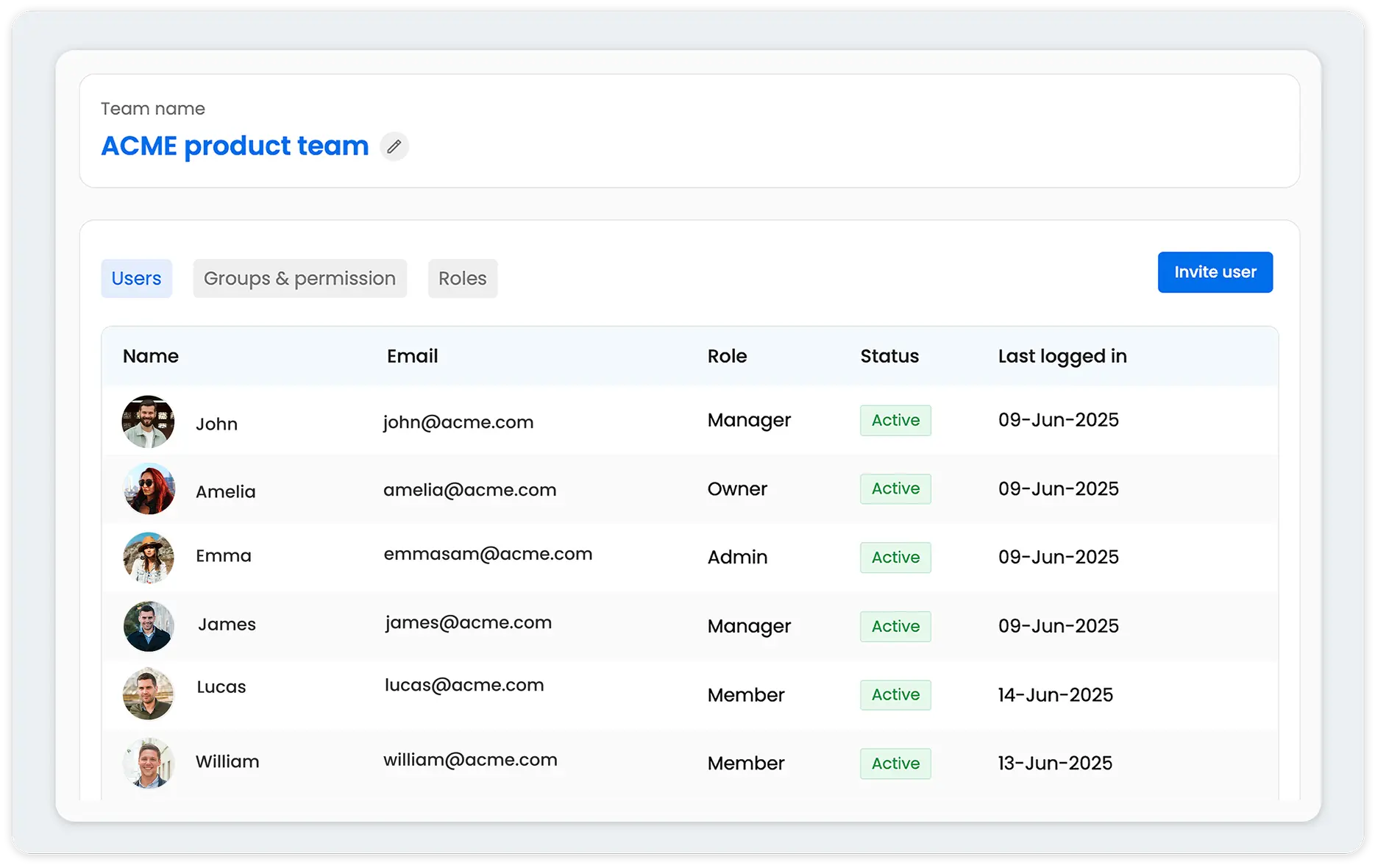Image resolution: width=1375 pixels, height=868 pixels.
Task: Click Lucas's Member role cell
Action: click(x=746, y=694)
